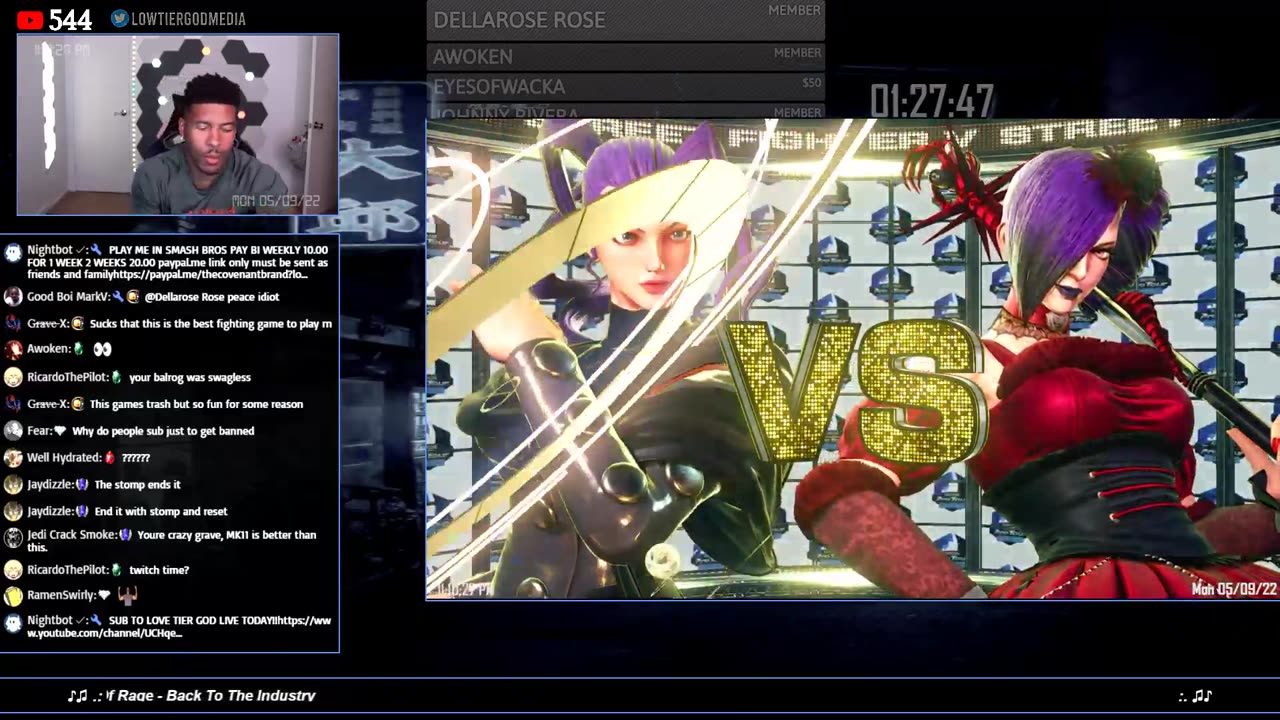Click Grave-X avatar beside 'This games trash'
Image resolution: width=1280 pixels, height=720 pixels.
coord(13,404)
